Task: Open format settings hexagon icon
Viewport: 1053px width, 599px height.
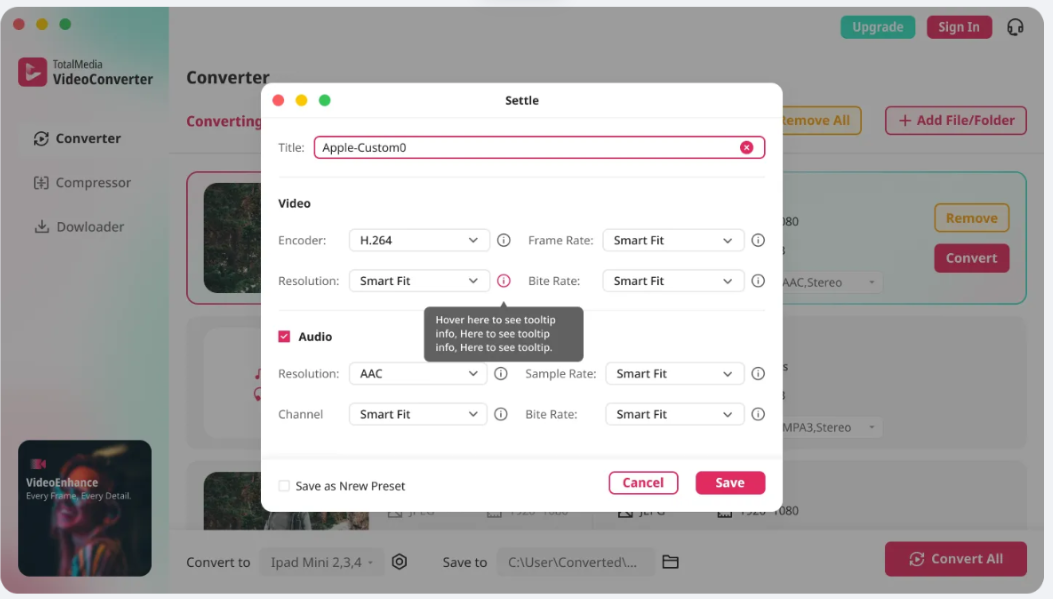Action: coord(399,562)
